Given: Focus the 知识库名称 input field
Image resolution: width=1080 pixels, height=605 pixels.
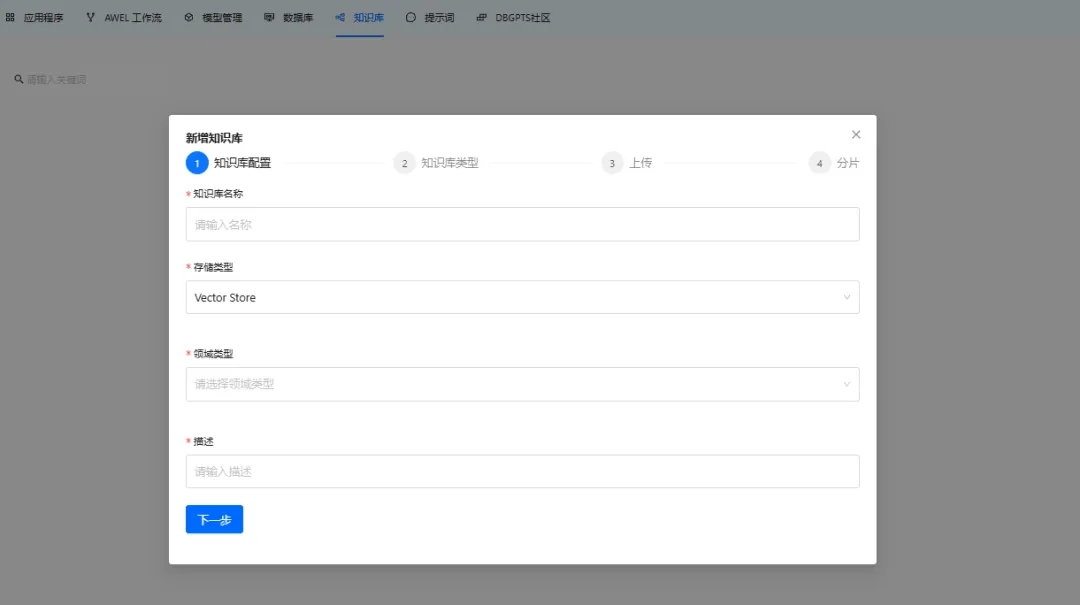Looking at the screenshot, I should pos(521,224).
